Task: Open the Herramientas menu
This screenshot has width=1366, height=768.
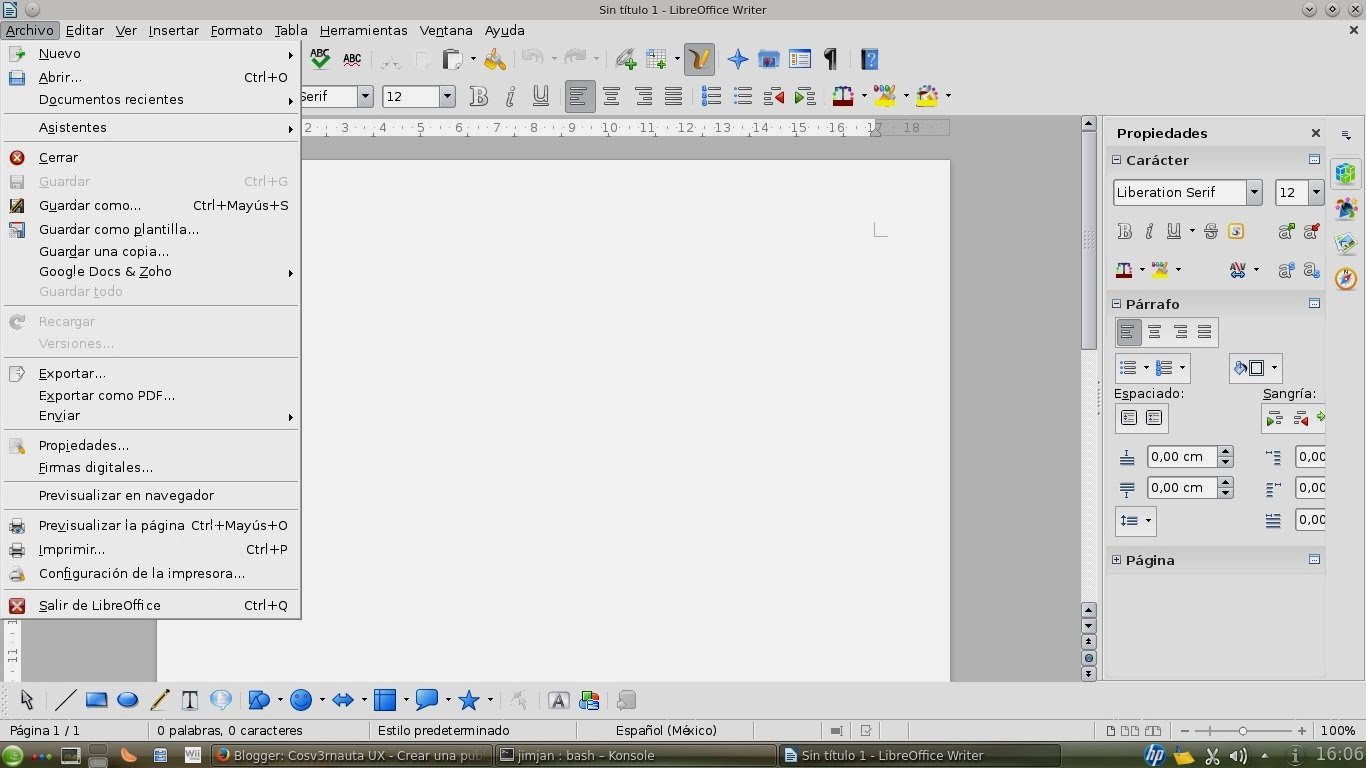Action: (x=363, y=30)
